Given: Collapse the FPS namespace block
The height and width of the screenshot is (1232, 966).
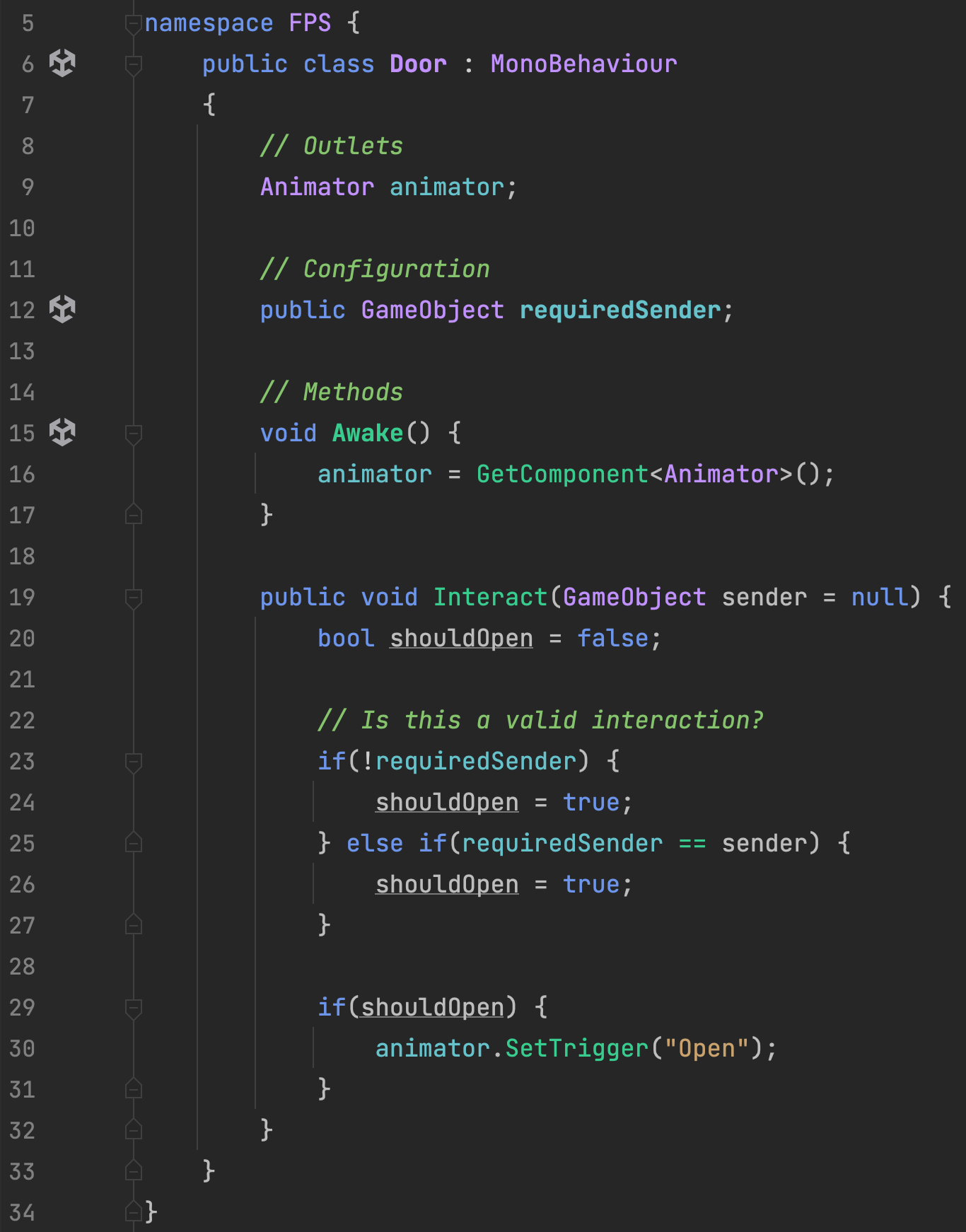Looking at the screenshot, I should click(x=133, y=23).
